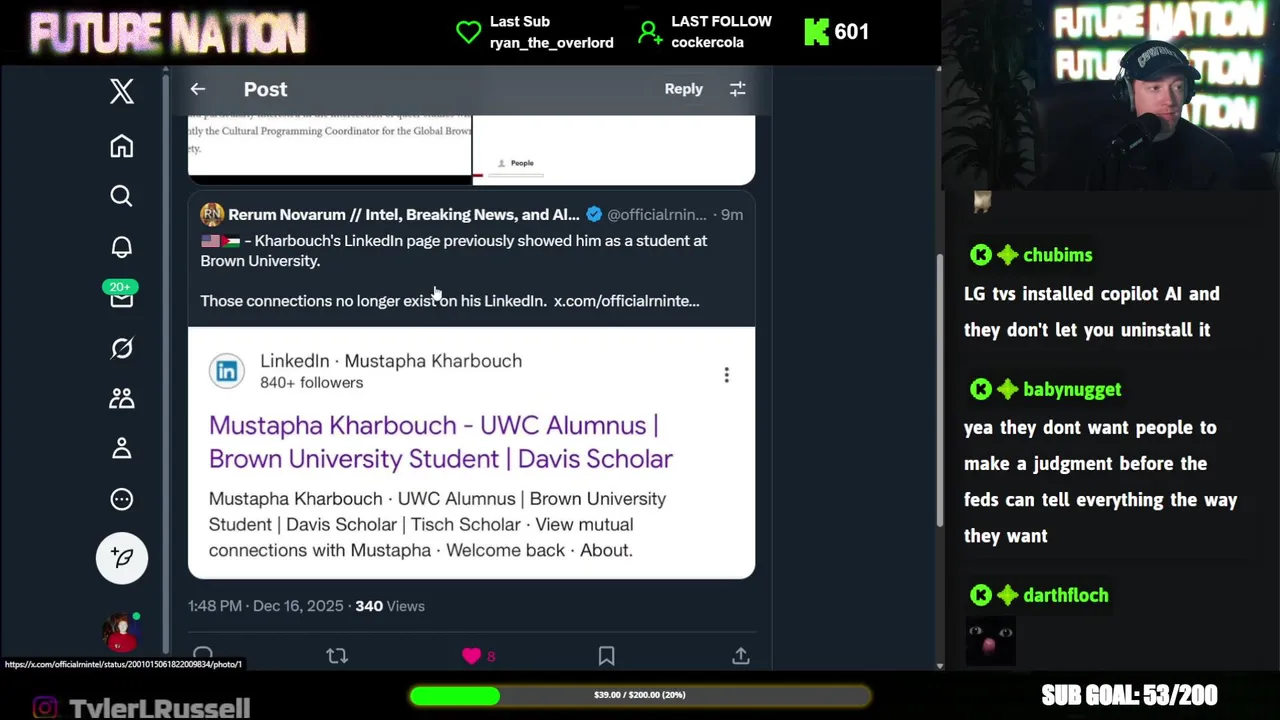
Task: Open reply sorting filter options
Action: pos(738,89)
